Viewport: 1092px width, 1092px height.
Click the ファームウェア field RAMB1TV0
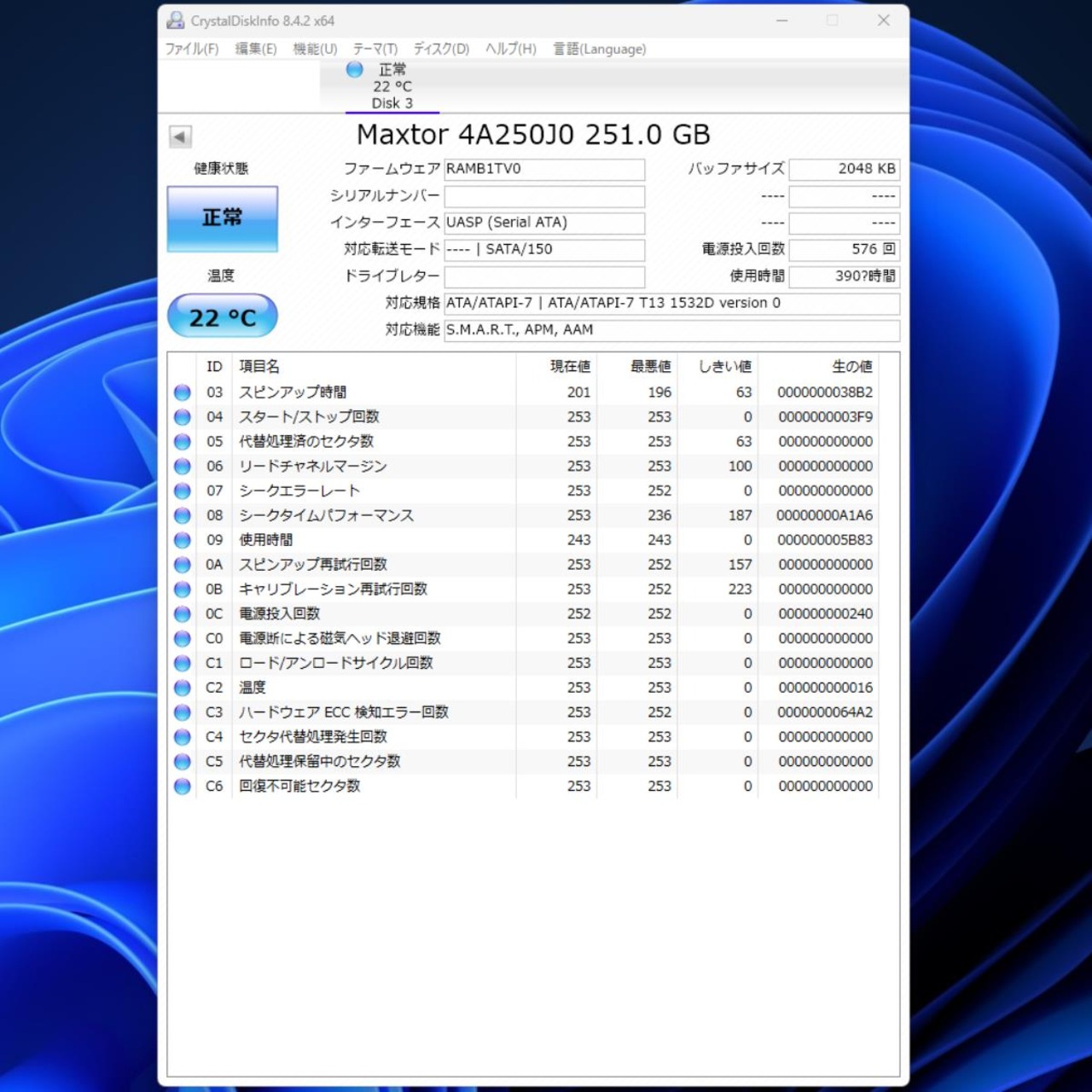[x=544, y=170]
